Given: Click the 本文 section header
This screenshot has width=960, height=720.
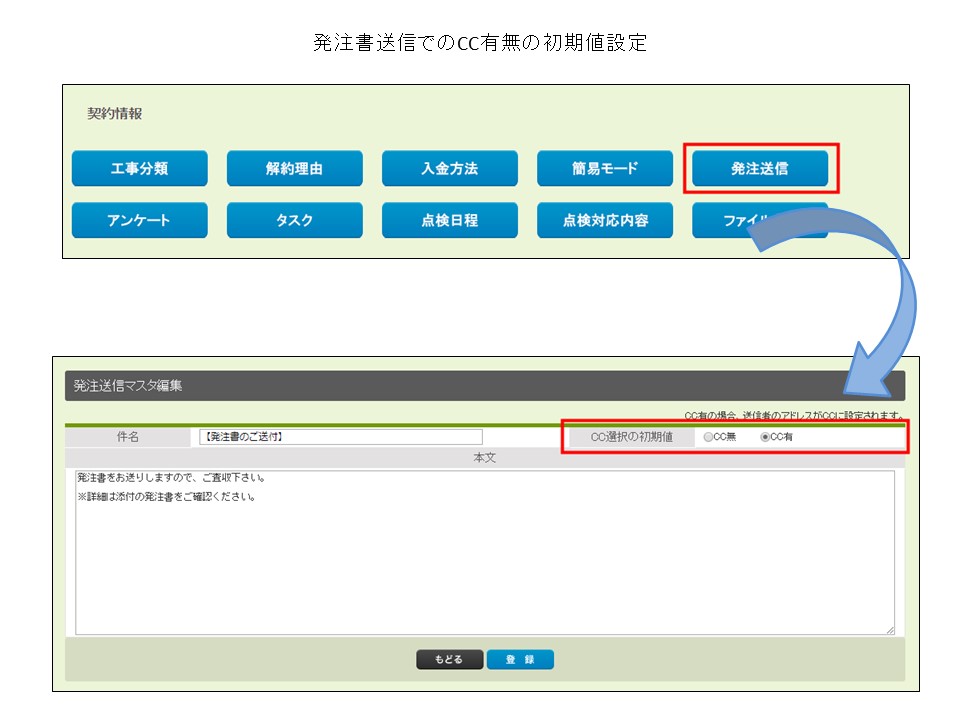Looking at the screenshot, I should (x=485, y=458).
